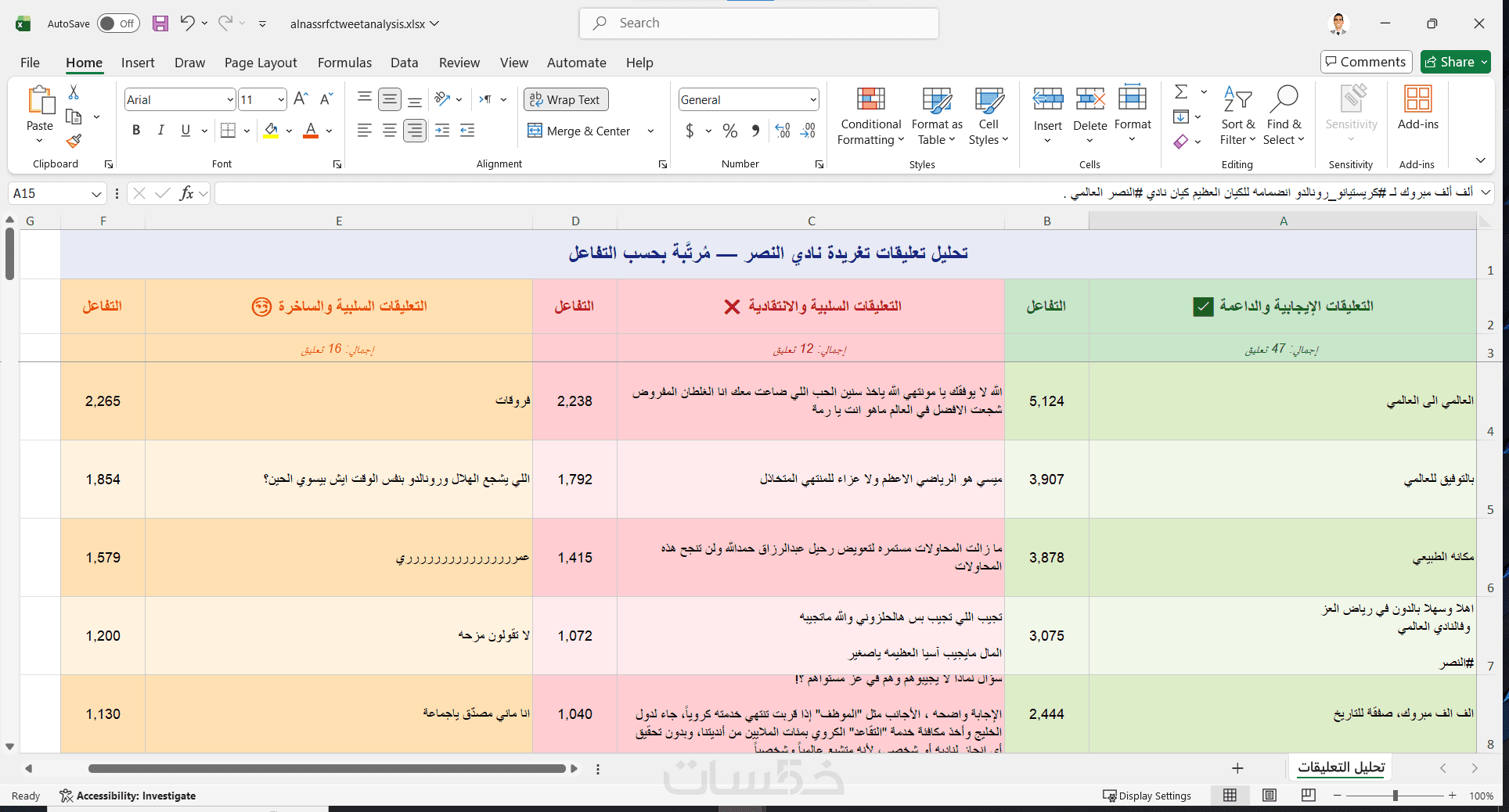Viewport: 1509px width, 812px height.
Task: Click the Insert Function fx icon
Action: pyautogui.click(x=186, y=193)
